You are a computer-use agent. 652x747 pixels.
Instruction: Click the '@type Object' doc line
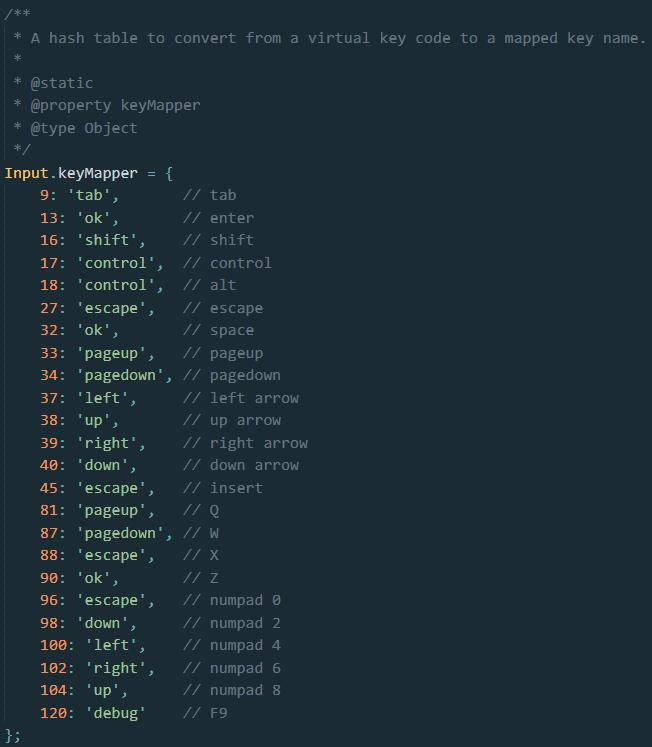(84, 128)
